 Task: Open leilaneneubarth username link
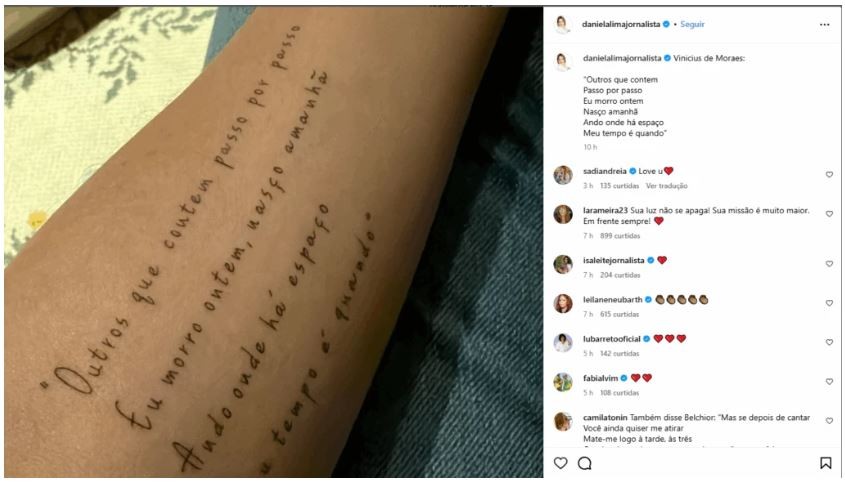pos(613,300)
